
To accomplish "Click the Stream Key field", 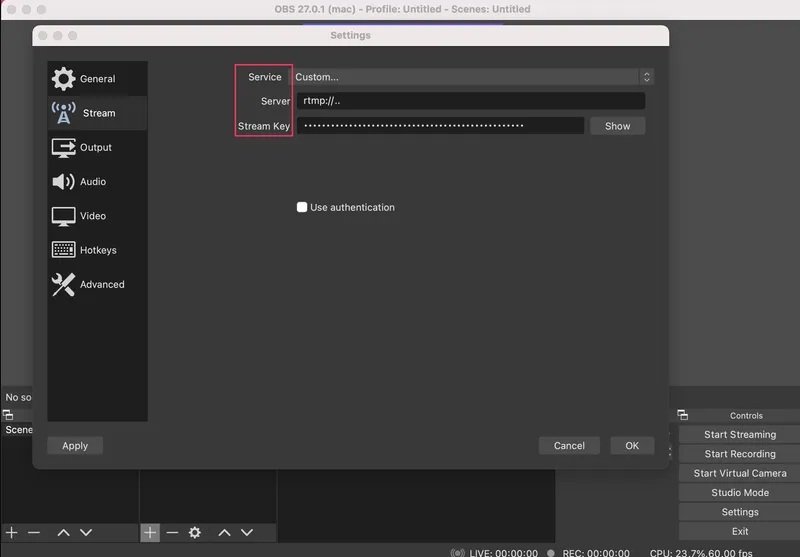I will point(440,126).
